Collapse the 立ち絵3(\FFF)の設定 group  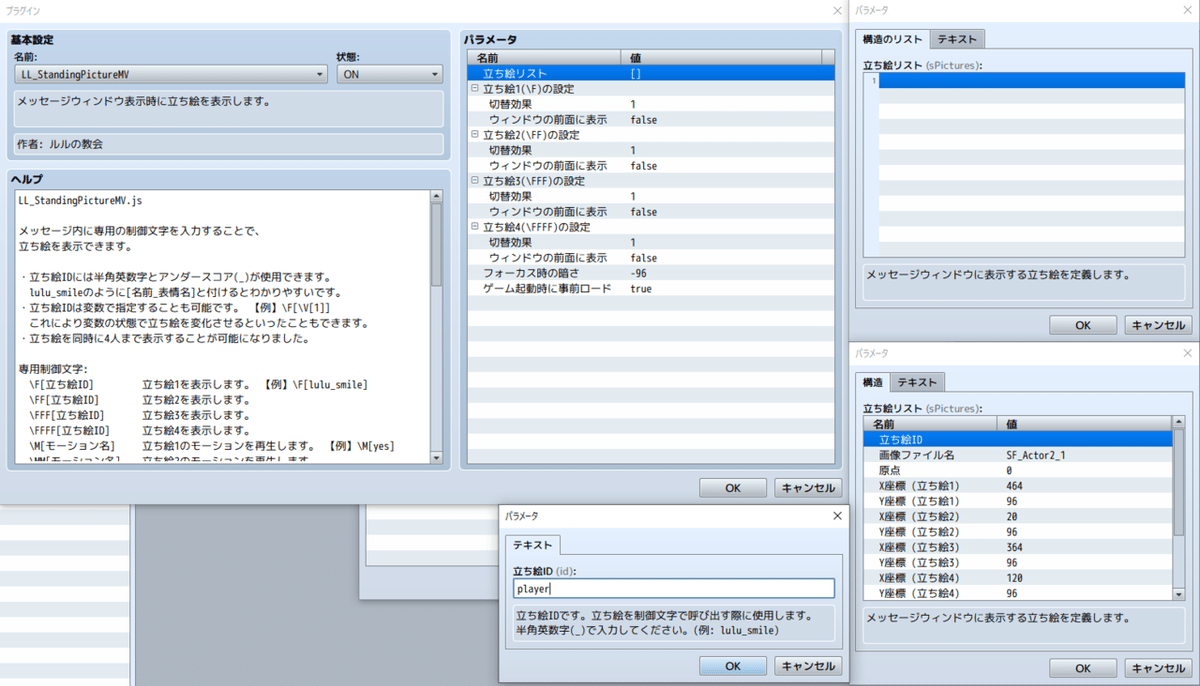(x=472, y=180)
